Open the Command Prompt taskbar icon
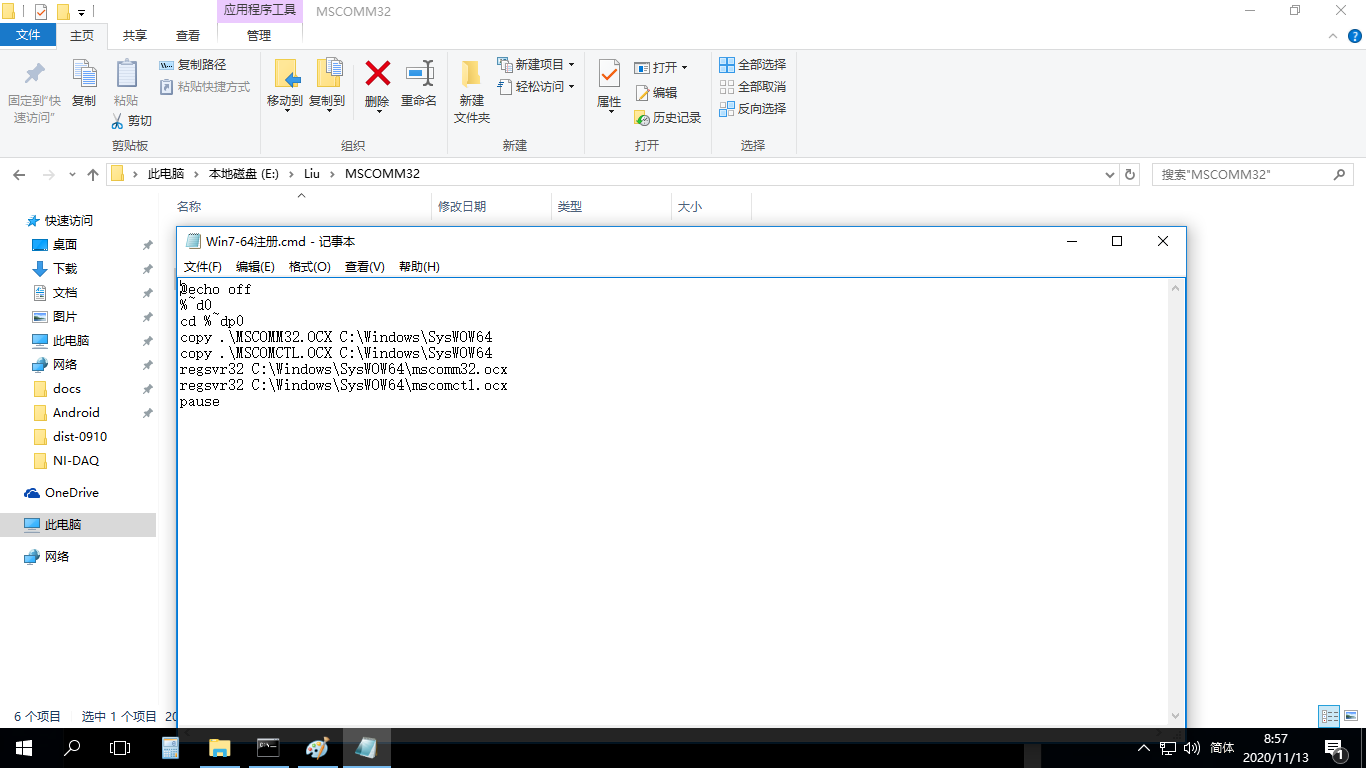The image size is (1366, 768). click(x=268, y=747)
